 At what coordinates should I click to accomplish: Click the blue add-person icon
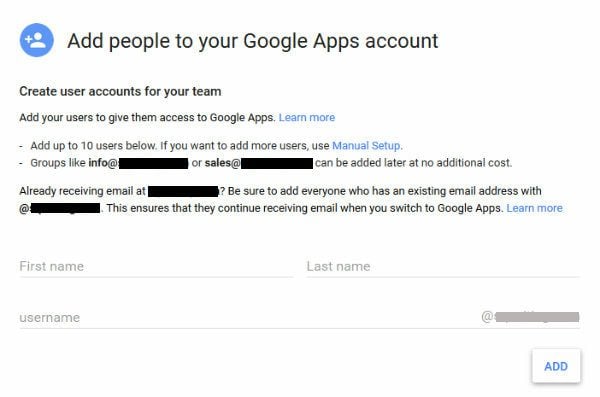click(37, 40)
